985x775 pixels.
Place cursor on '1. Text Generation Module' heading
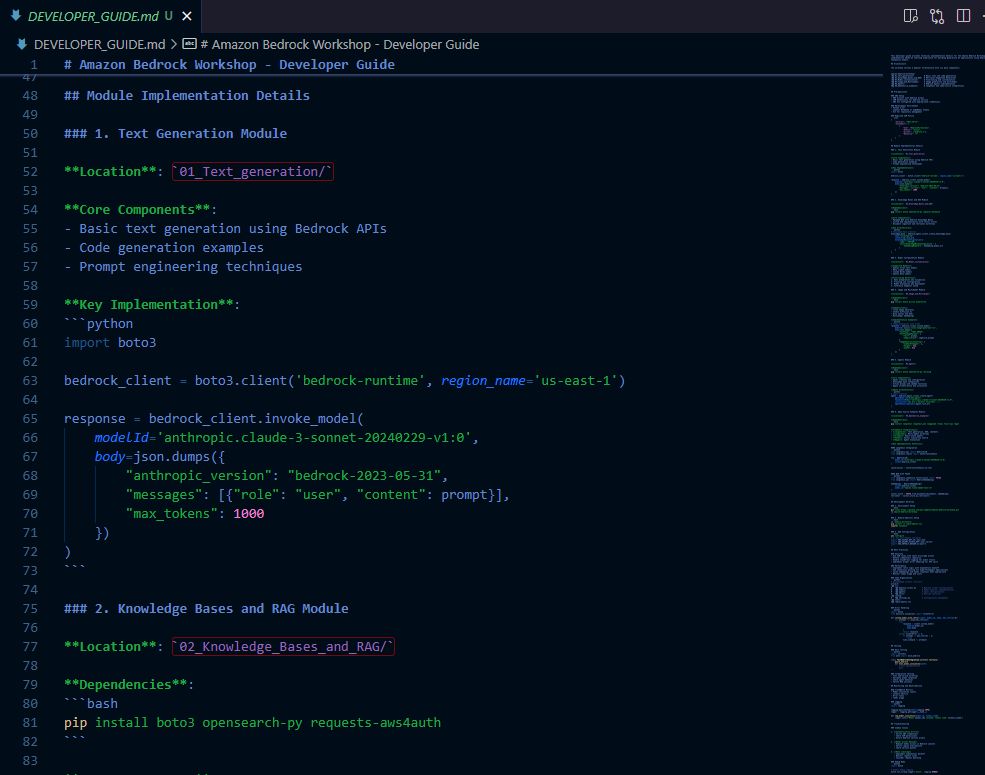[x=202, y=134]
